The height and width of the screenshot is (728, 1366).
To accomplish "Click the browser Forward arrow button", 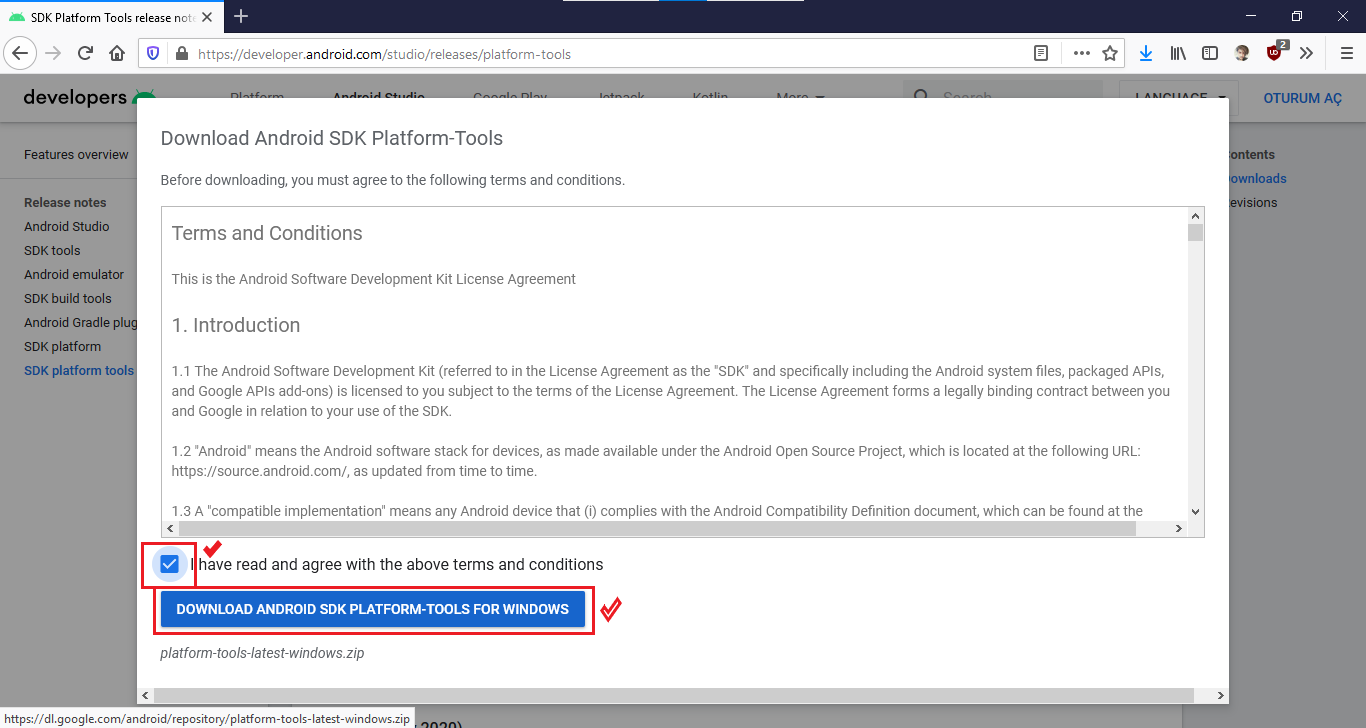I will pyautogui.click(x=53, y=53).
